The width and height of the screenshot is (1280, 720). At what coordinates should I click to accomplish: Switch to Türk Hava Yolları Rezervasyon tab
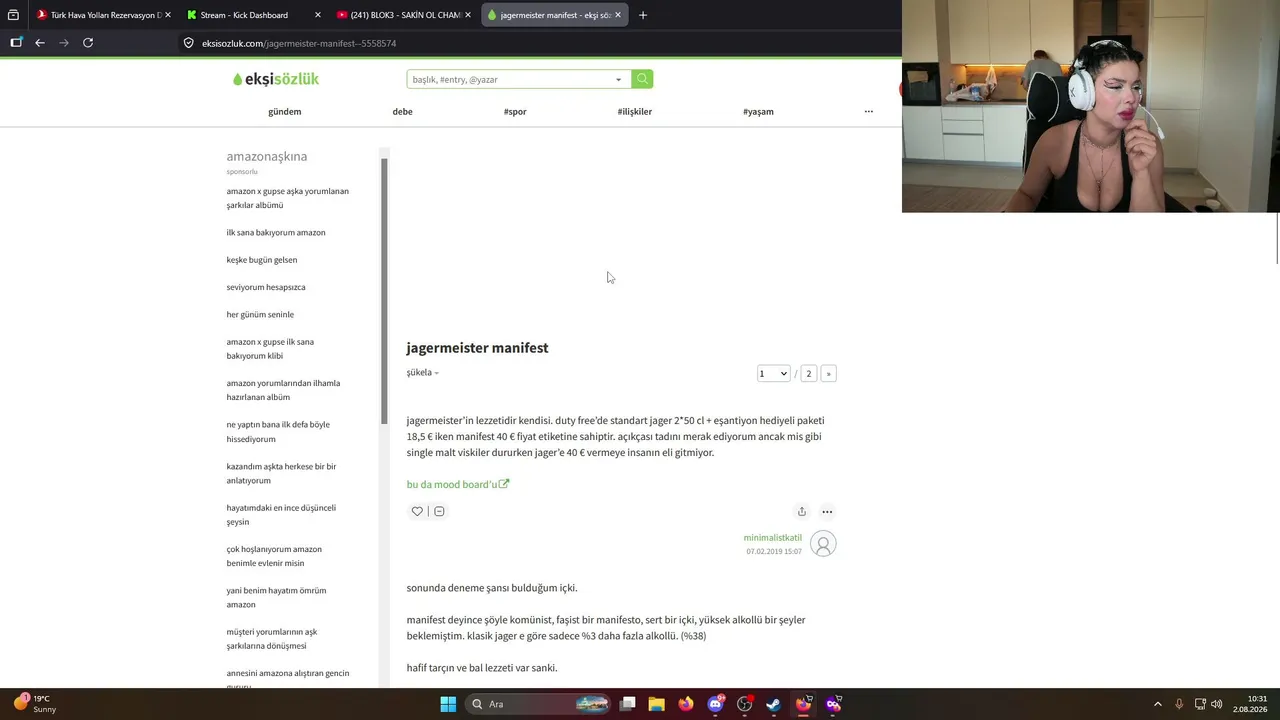point(103,15)
